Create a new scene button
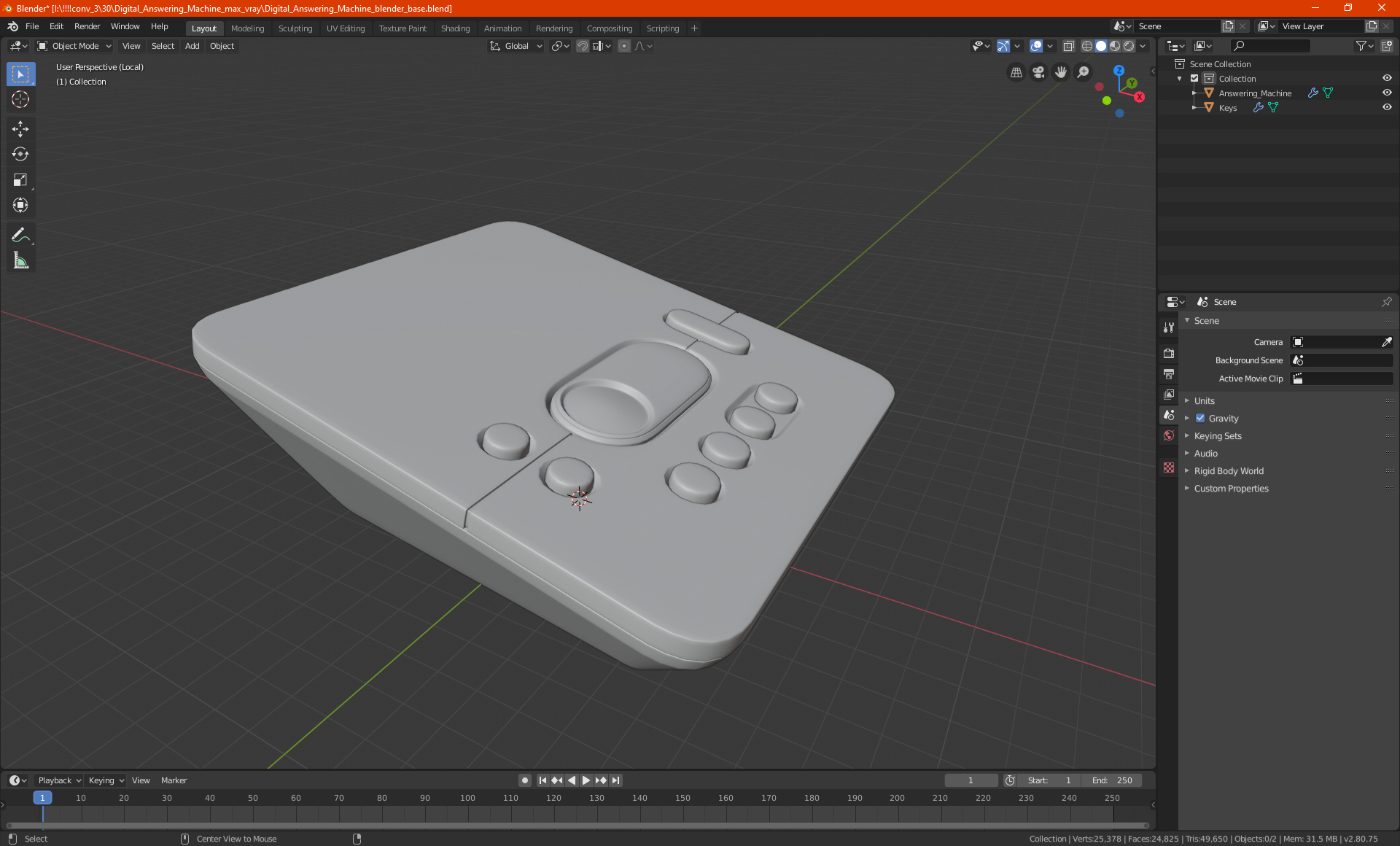The image size is (1400, 846). [1228, 26]
